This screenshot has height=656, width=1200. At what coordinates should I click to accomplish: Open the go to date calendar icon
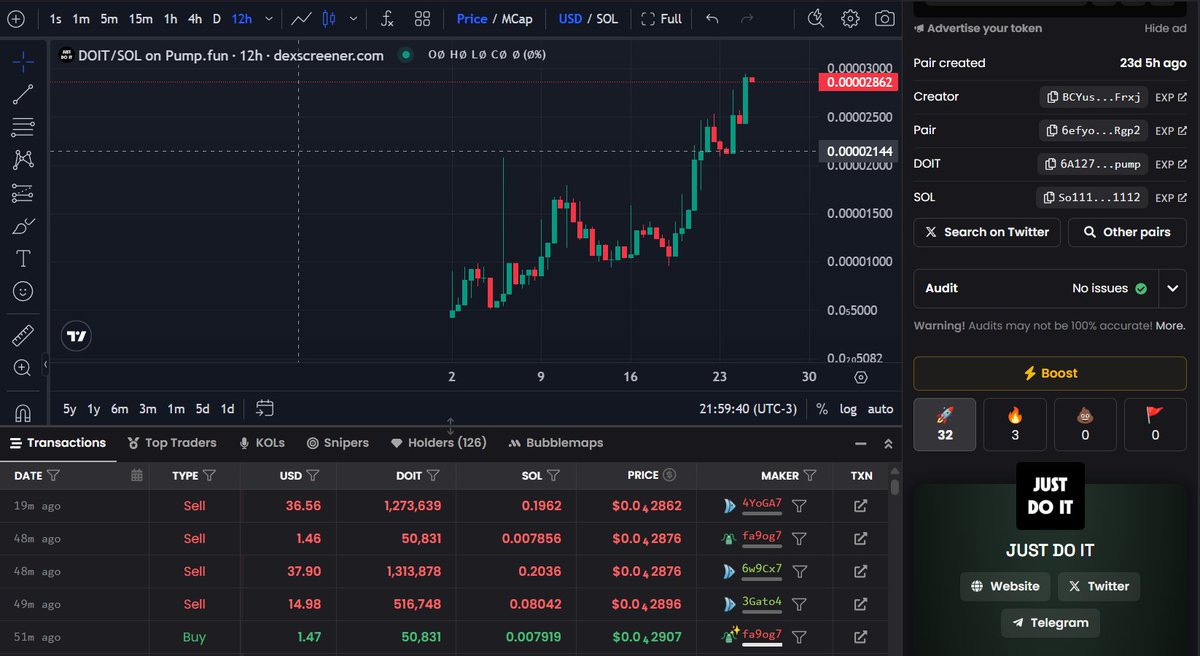[265, 408]
